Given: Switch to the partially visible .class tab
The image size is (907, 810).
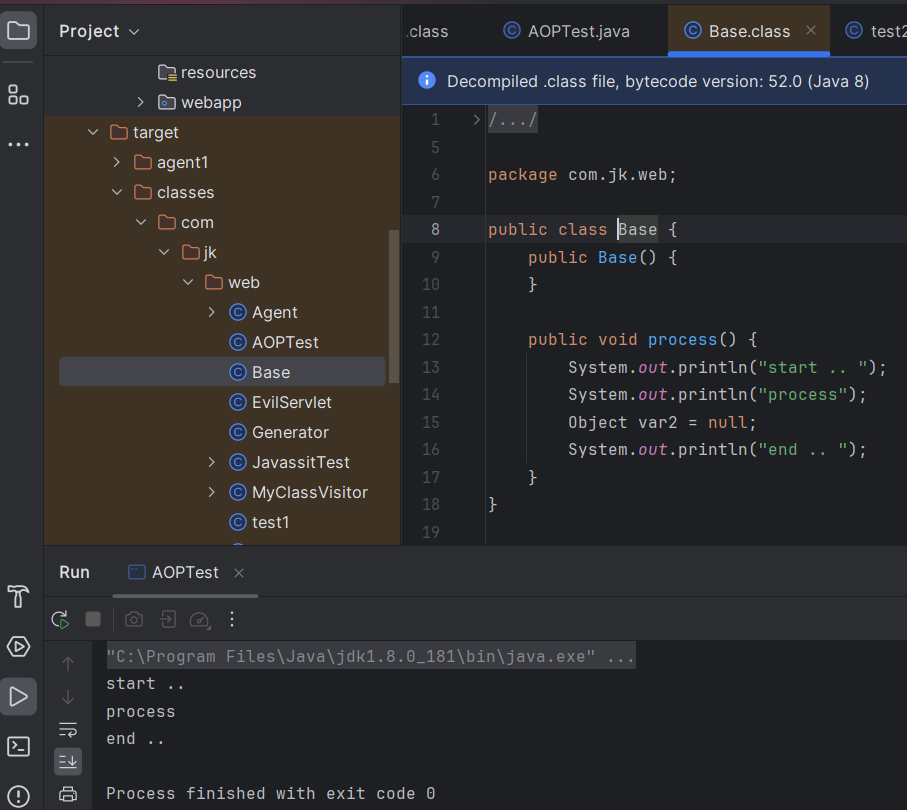Looking at the screenshot, I should pos(427,31).
